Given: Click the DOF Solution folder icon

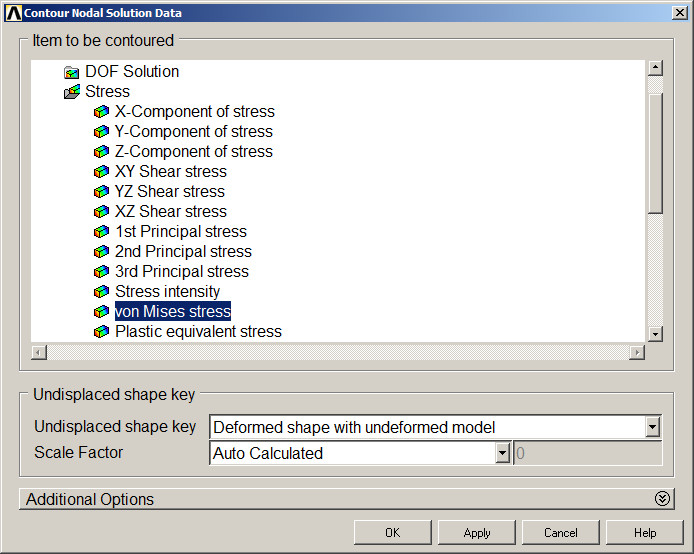Looking at the screenshot, I should 71,72.
